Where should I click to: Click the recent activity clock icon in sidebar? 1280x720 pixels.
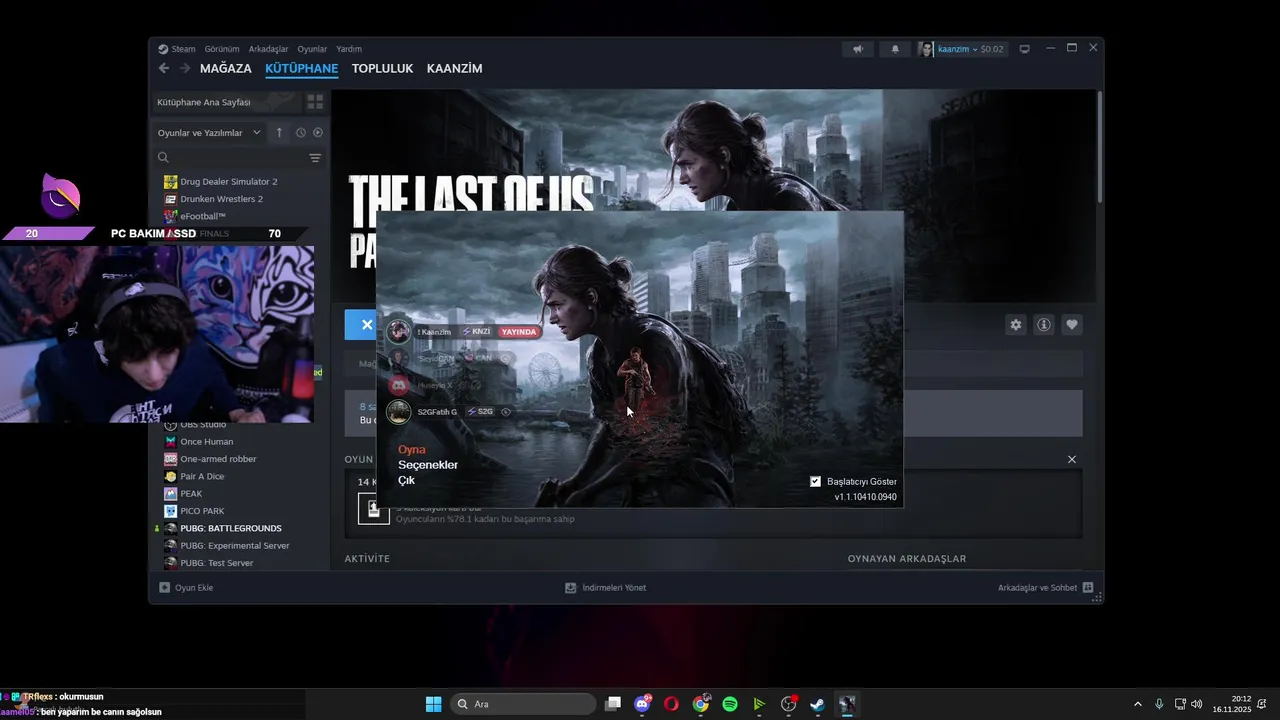[x=300, y=132]
